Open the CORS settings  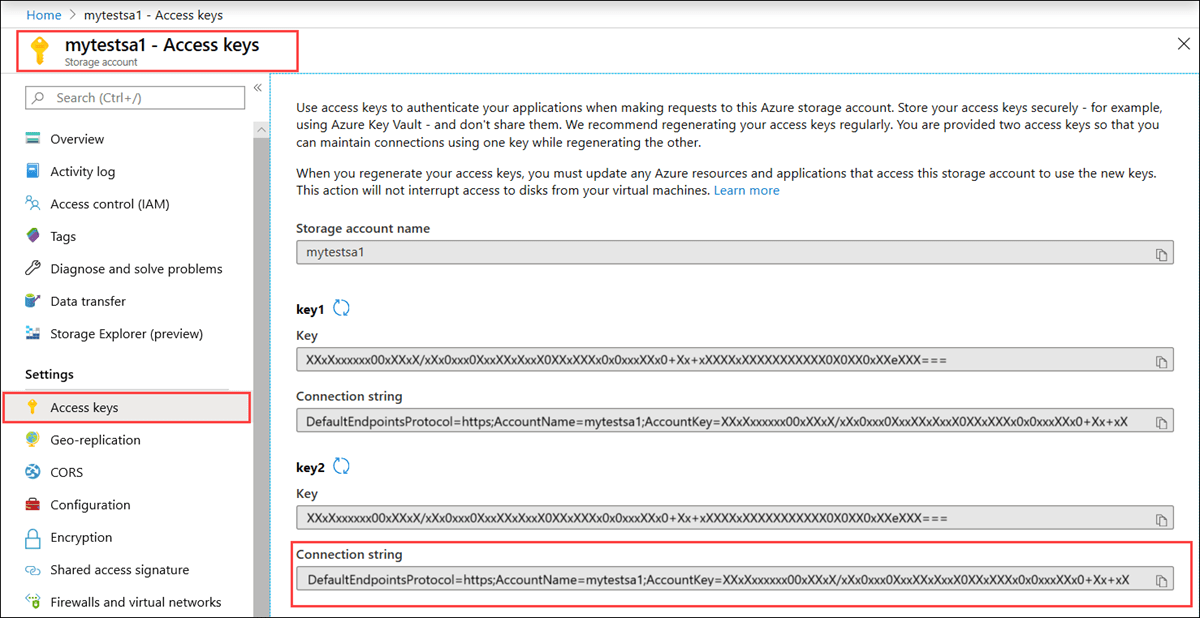[70, 472]
